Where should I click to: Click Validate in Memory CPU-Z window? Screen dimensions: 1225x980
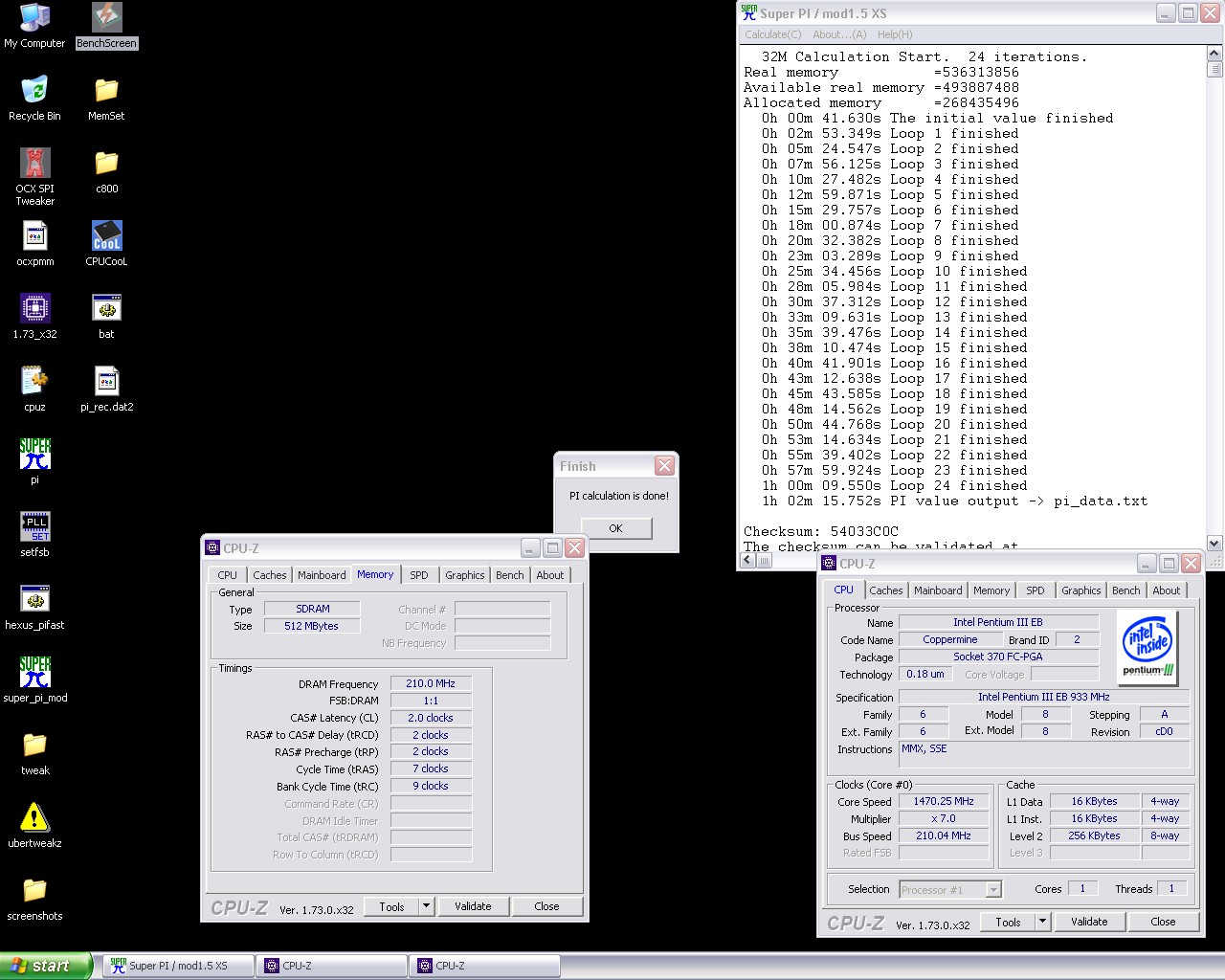473,906
